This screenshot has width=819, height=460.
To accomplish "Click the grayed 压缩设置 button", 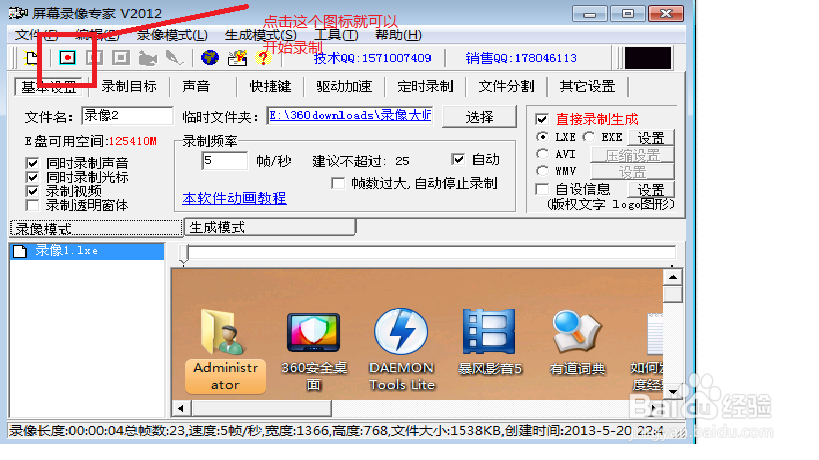I will [x=633, y=155].
